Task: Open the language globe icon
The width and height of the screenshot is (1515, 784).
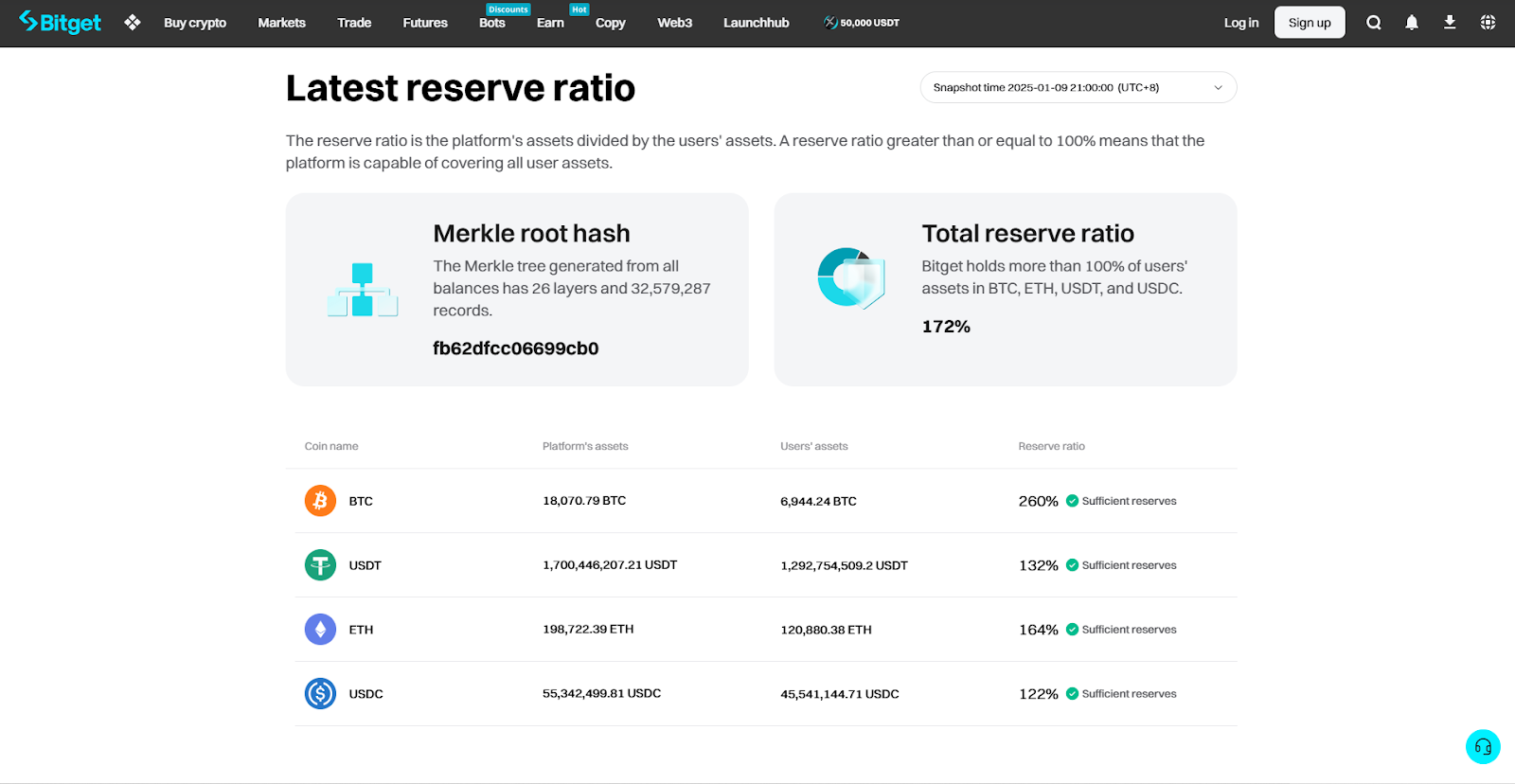Action: click(x=1488, y=23)
